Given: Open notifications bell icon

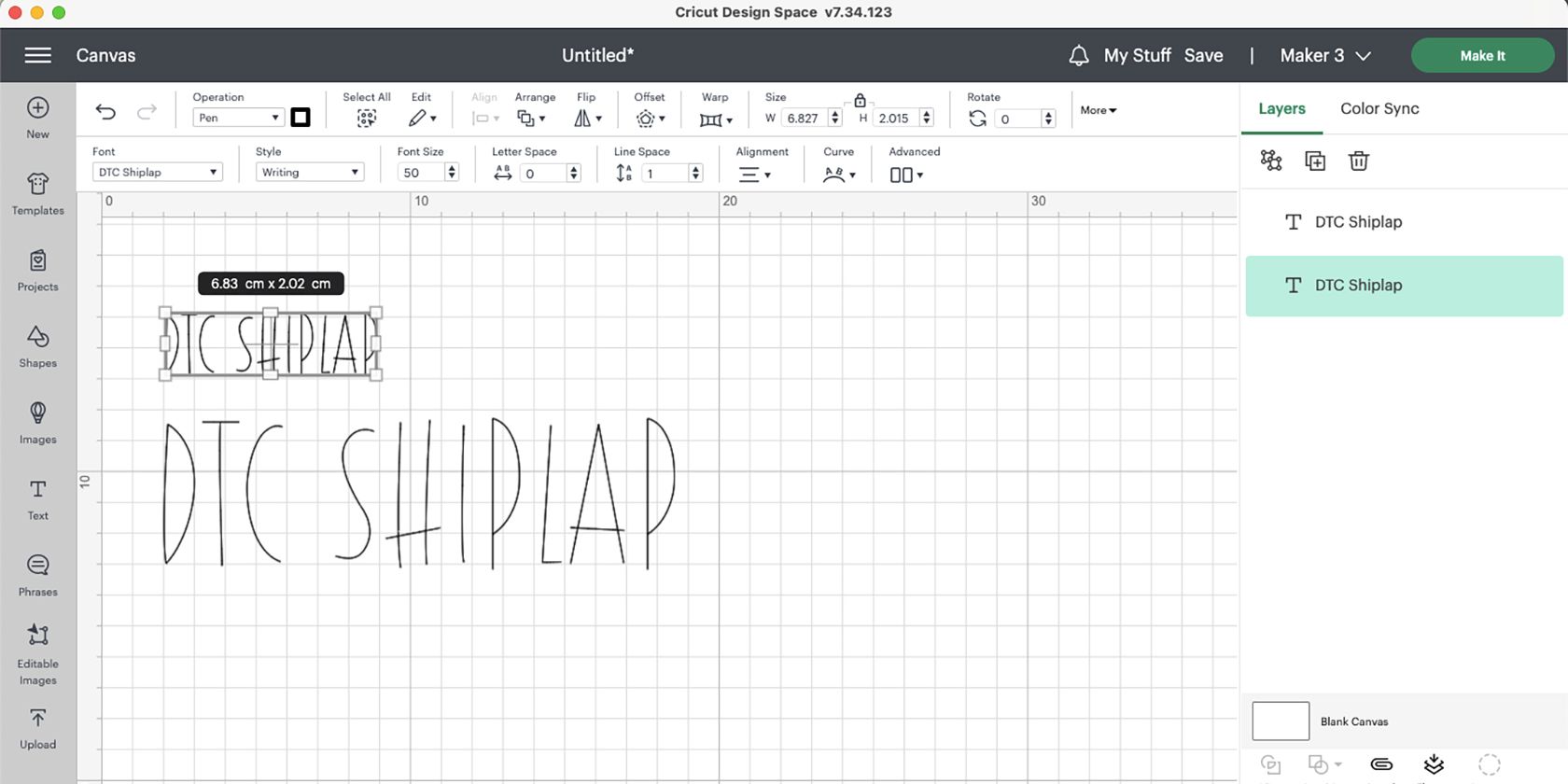Looking at the screenshot, I should pyautogui.click(x=1079, y=56).
